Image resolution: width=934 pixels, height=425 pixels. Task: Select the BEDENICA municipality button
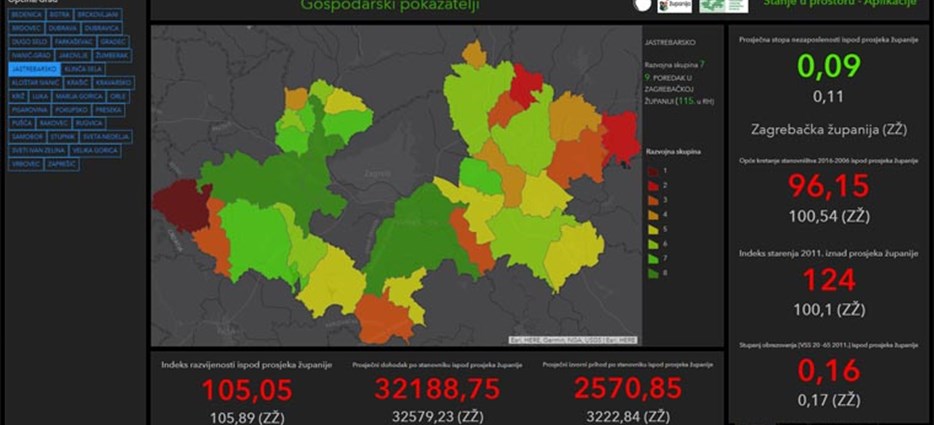click(27, 14)
